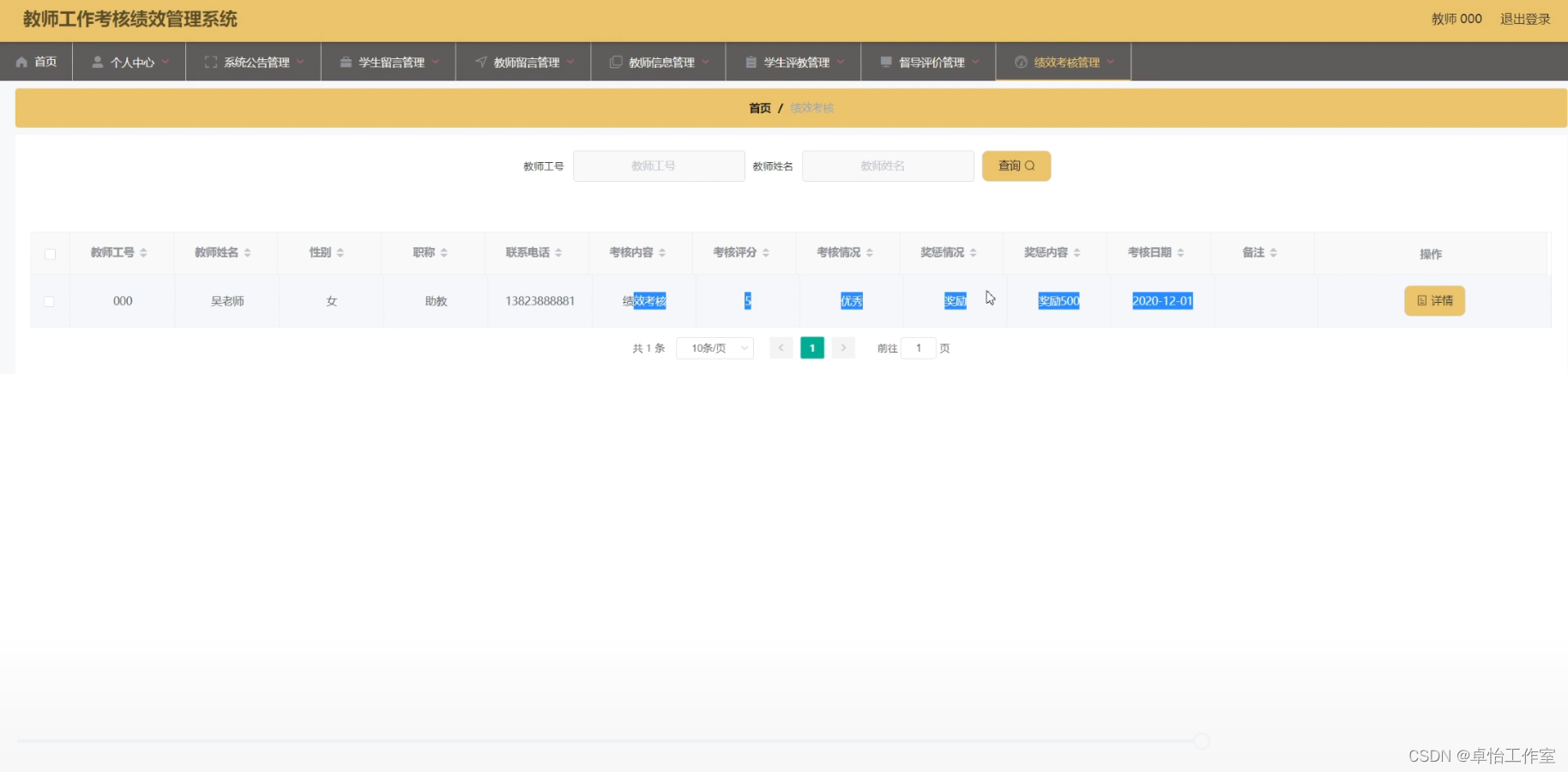This screenshot has height=772, width=1568.
Task: Open the 教师信息管理 menu item
Action: [x=659, y=62]
